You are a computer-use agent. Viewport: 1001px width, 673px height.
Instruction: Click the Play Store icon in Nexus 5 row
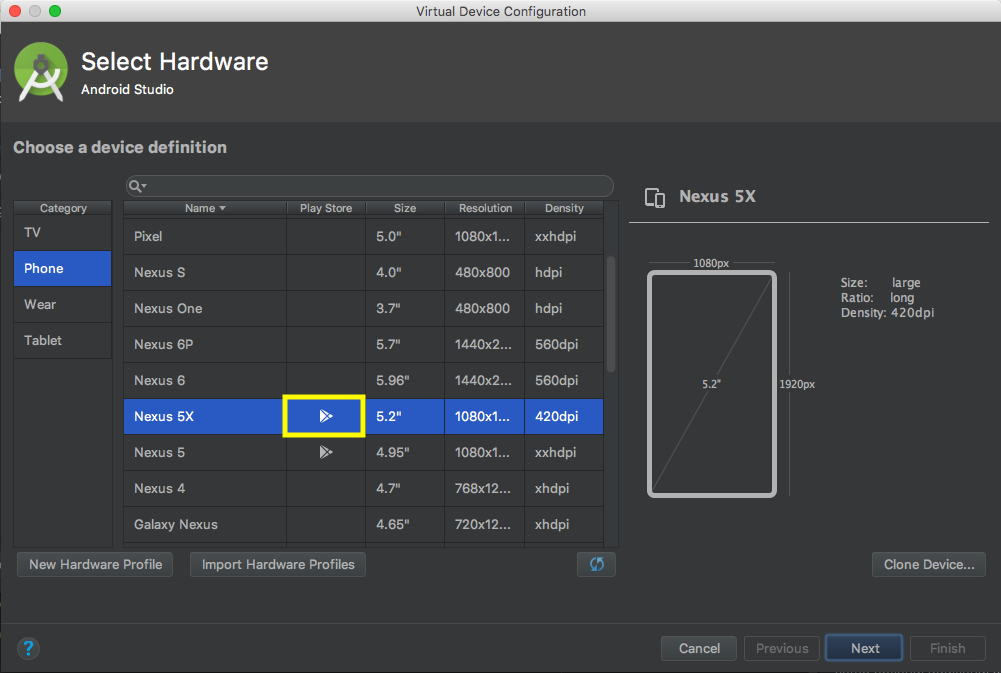324,452
